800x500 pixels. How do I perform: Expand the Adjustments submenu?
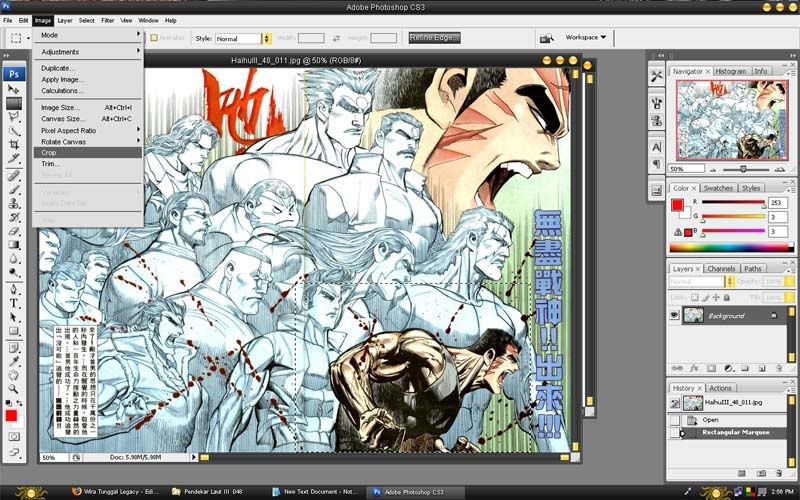[88, 52]
